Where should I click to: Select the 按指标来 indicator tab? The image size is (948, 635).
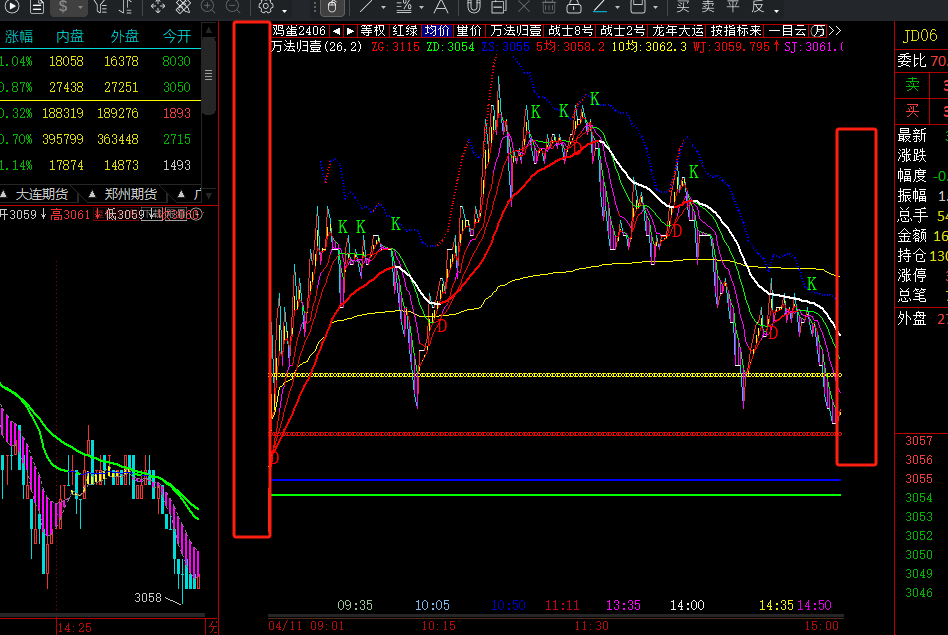[736, 31]
